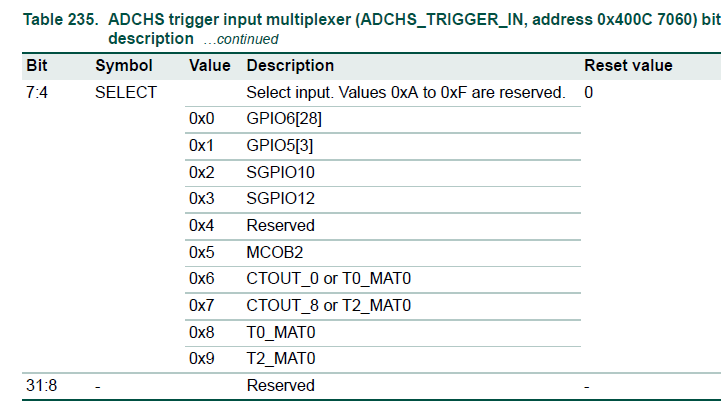Select the "Symbol" column header

[x=124, y=66]
